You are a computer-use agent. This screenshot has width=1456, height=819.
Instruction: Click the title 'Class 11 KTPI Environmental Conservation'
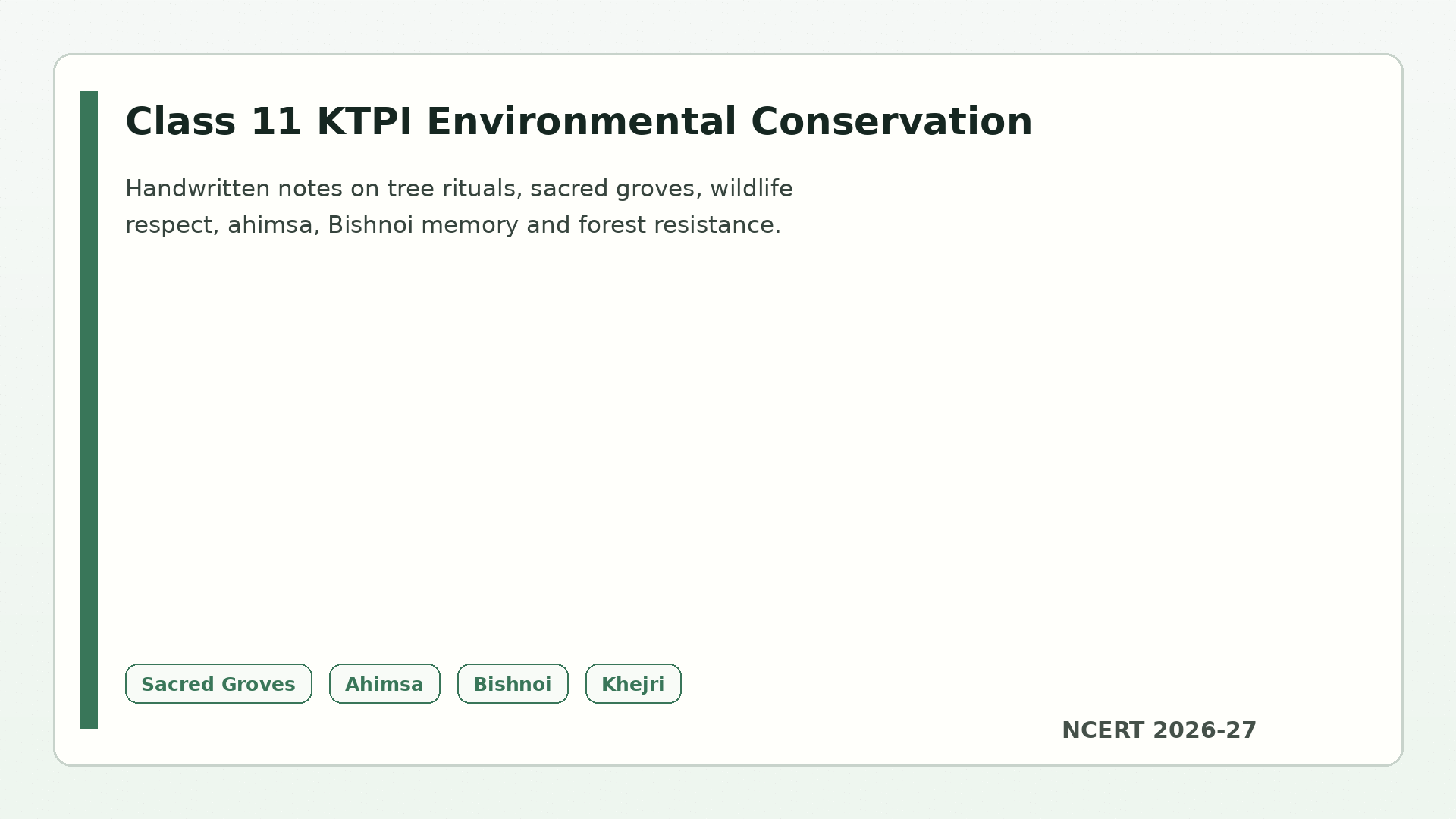coord(579,122)
